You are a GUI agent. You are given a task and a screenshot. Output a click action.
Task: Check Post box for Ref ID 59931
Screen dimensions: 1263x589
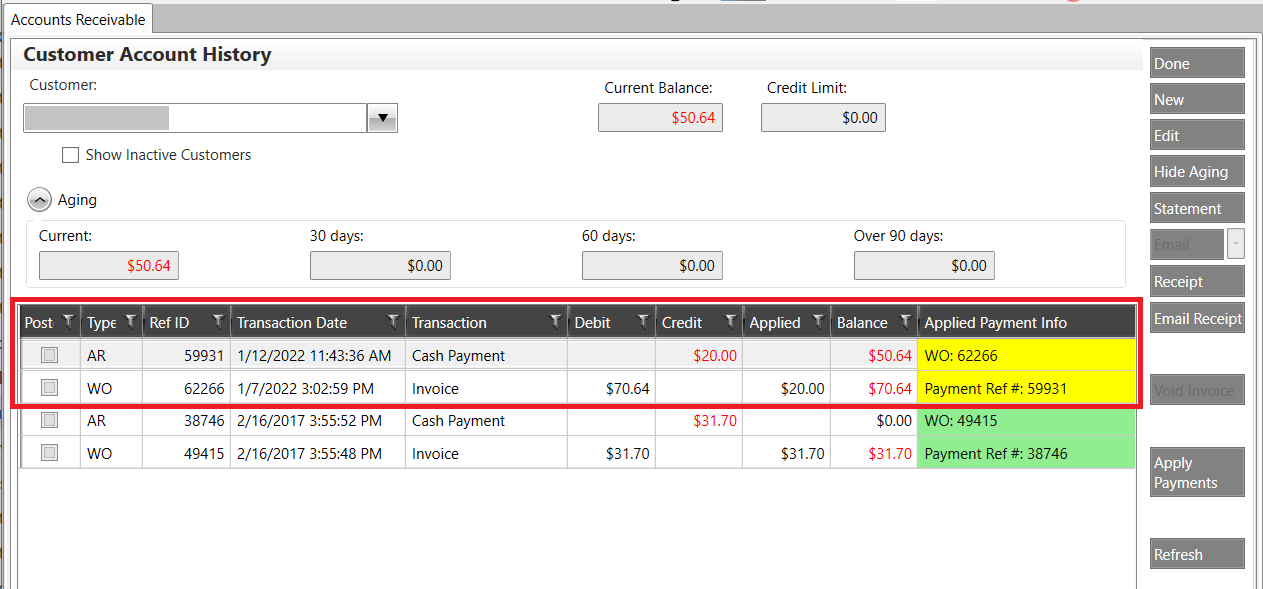(49, 355)
